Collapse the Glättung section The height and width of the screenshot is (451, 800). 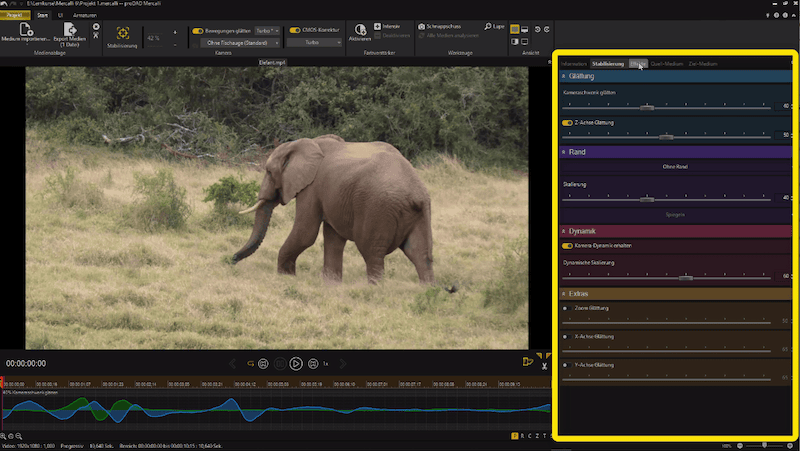click(x=564, y=76)
